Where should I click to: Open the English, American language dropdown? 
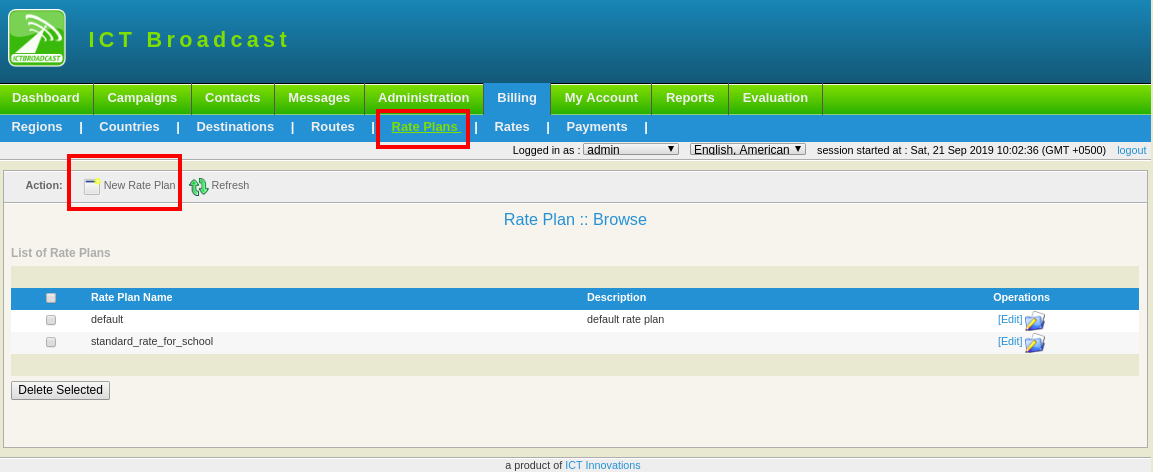pyautogui.click(x=748, y=149)
